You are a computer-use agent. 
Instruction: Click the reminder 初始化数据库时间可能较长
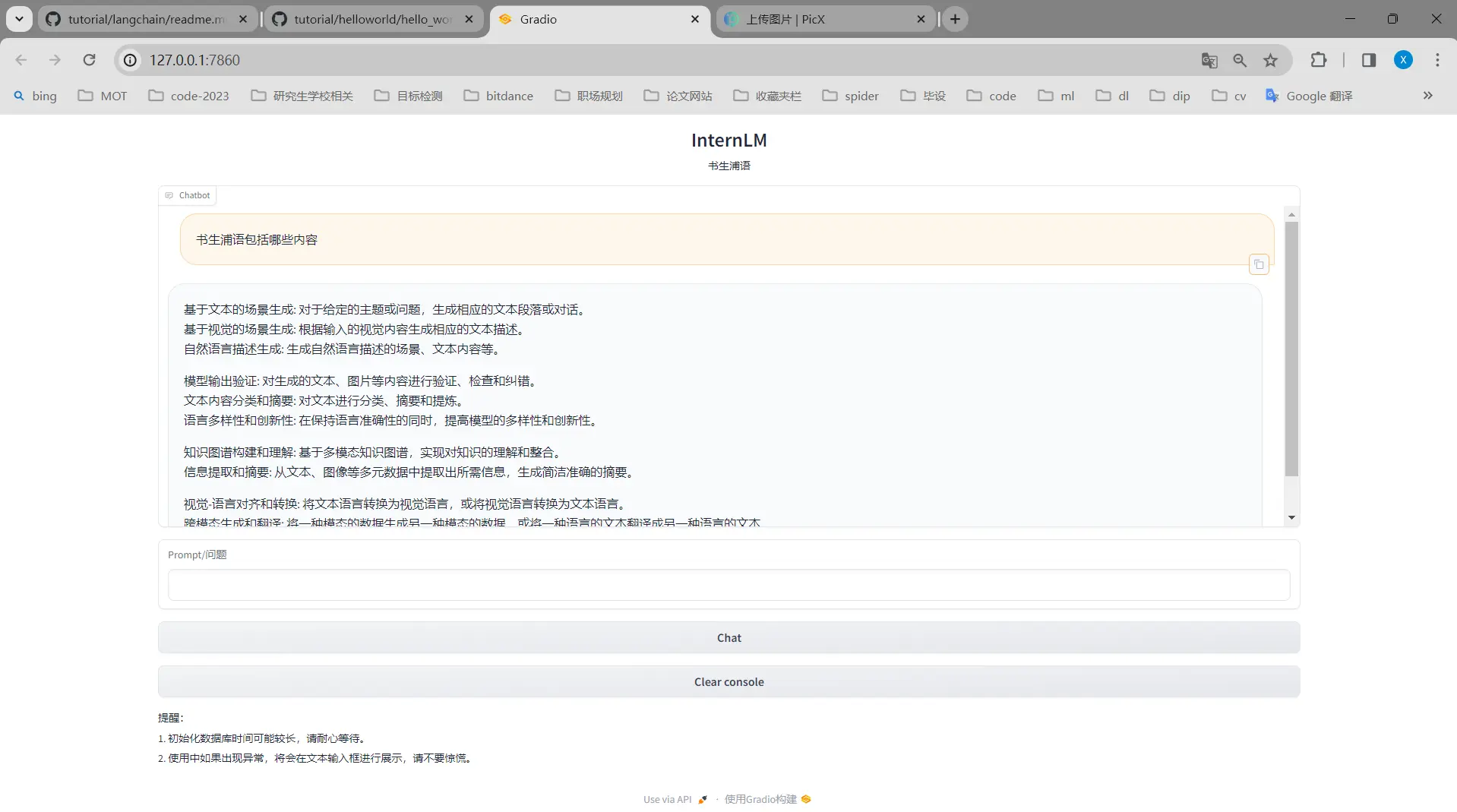263,738
